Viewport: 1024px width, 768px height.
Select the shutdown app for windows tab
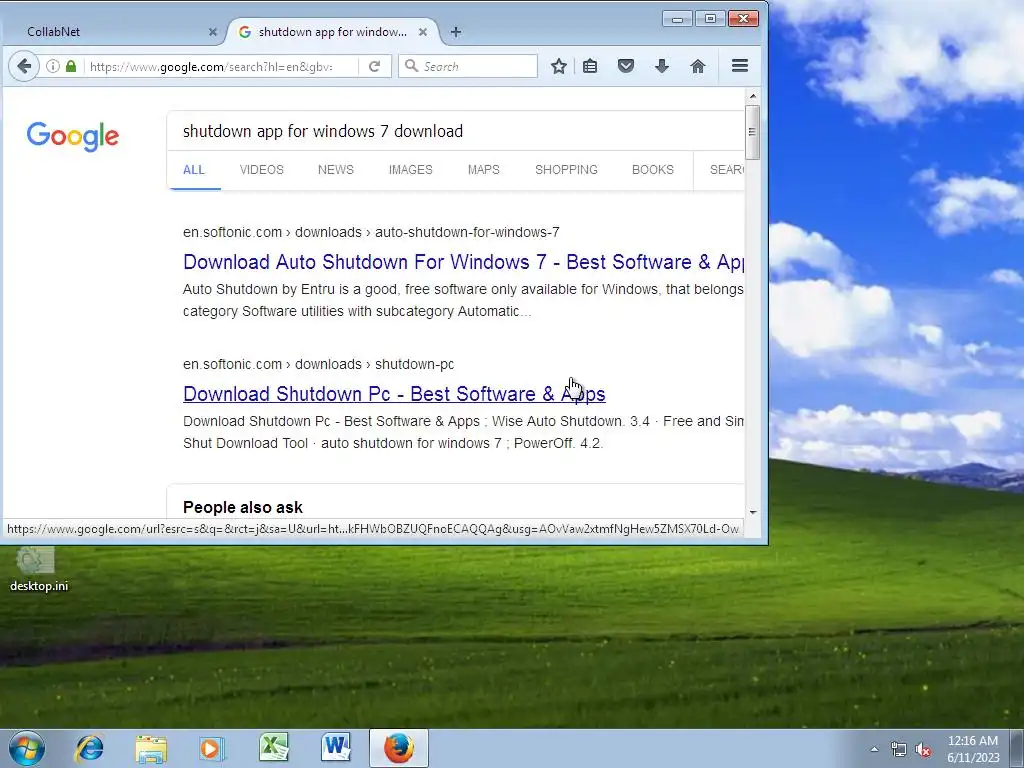click(x=333, y=32)
